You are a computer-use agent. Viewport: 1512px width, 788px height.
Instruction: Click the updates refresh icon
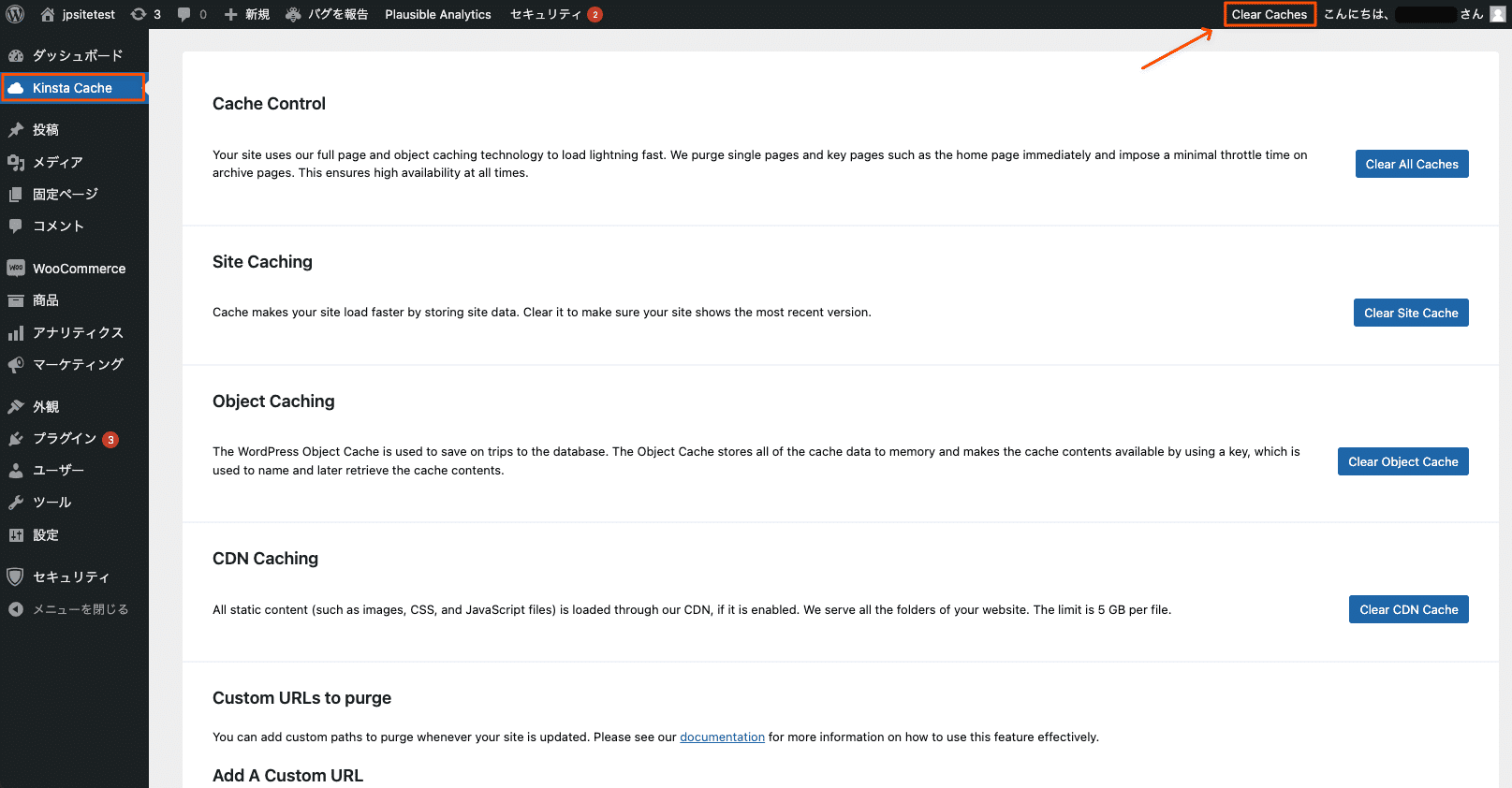[x=139, y=14]
